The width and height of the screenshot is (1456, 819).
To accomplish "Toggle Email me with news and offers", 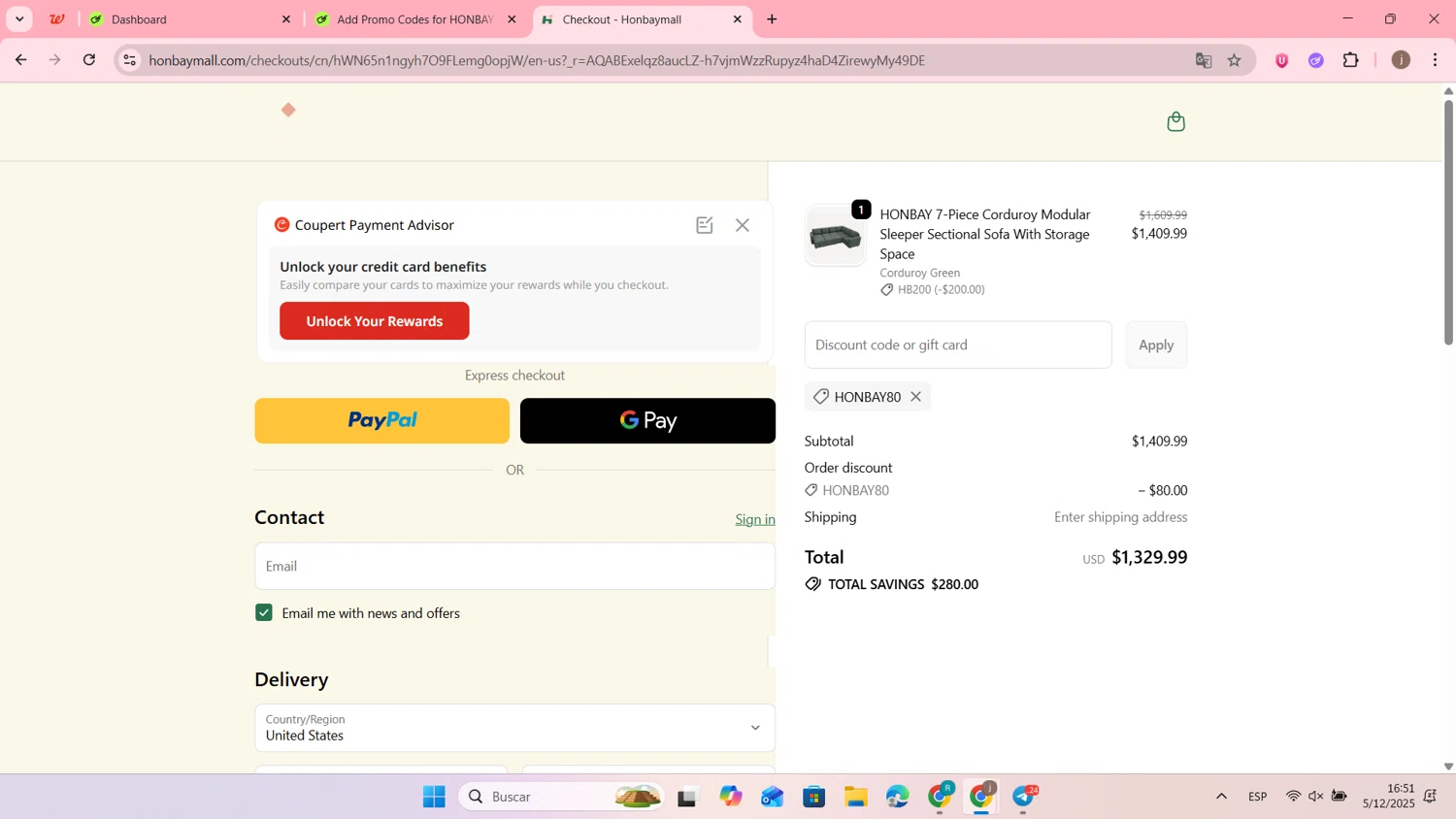I will [x=264, y=613].
